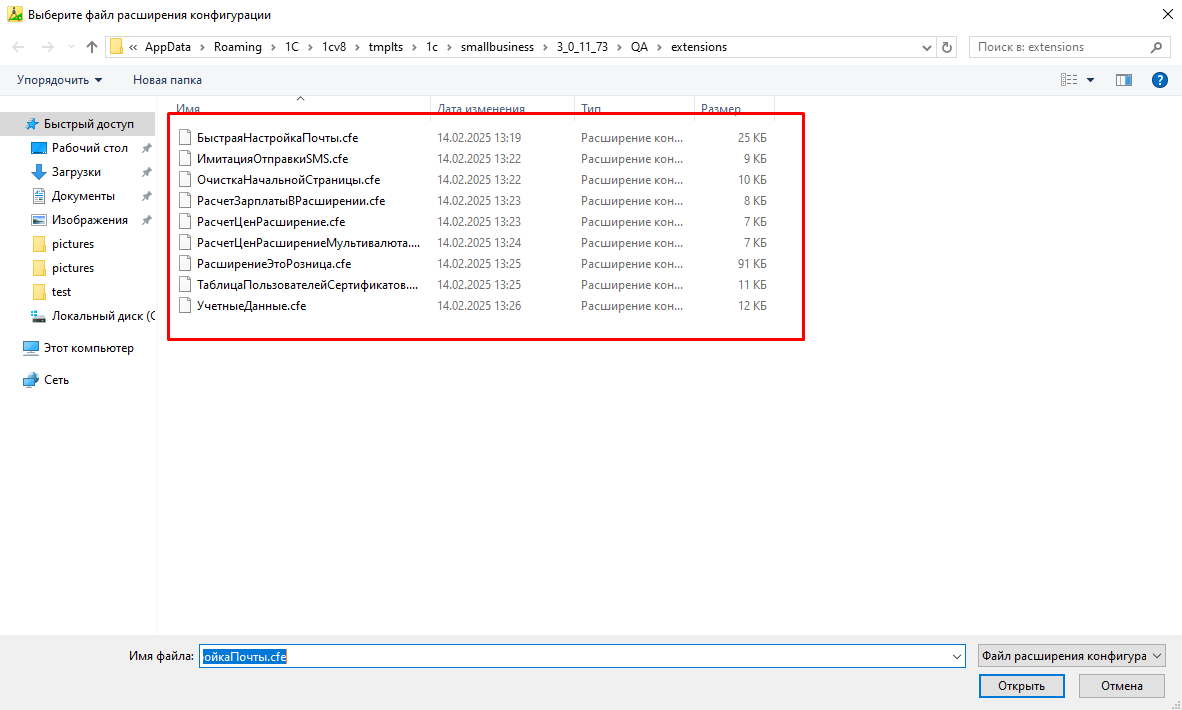Click the view mode icon

pos(1069,80)
